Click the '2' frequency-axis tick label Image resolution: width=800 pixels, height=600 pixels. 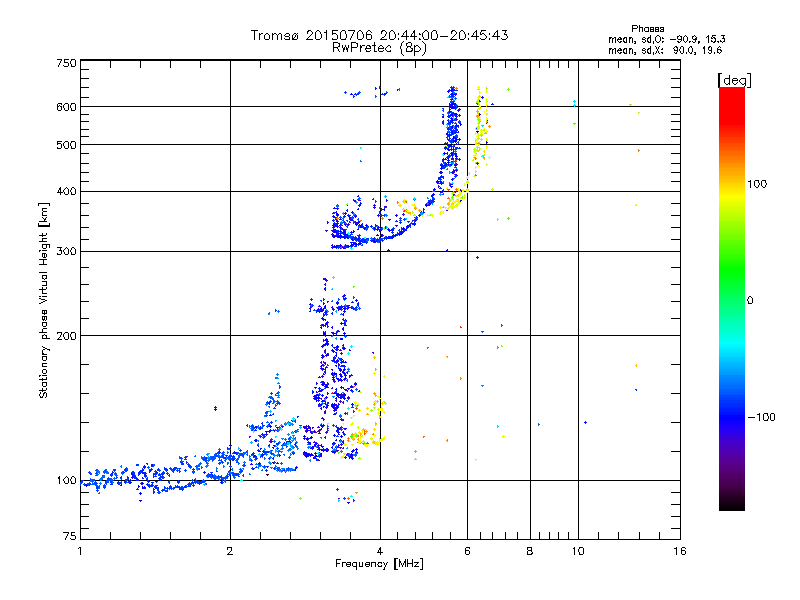click(x=230, y=551)
